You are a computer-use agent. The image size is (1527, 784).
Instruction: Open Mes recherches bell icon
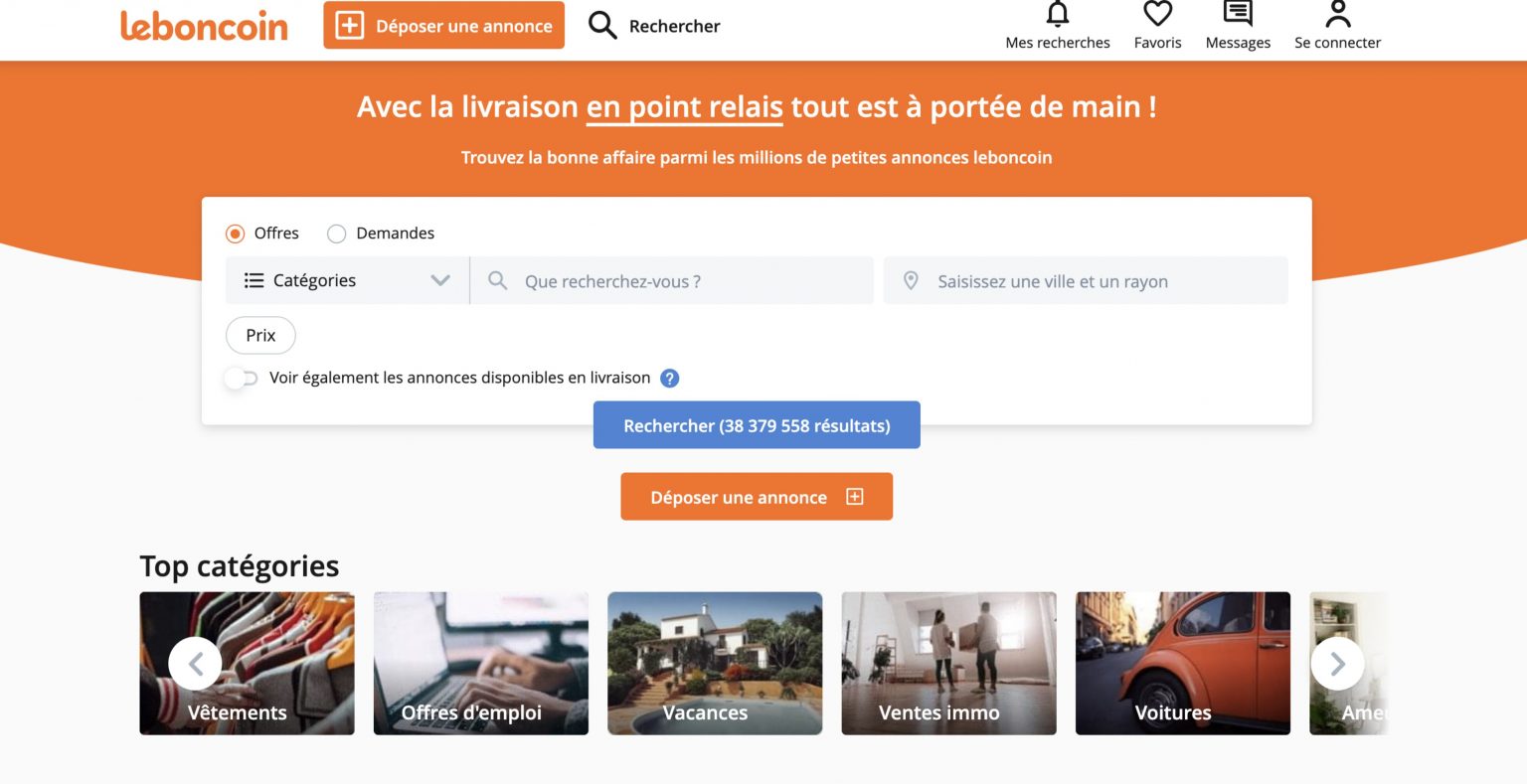point(1058,13)
